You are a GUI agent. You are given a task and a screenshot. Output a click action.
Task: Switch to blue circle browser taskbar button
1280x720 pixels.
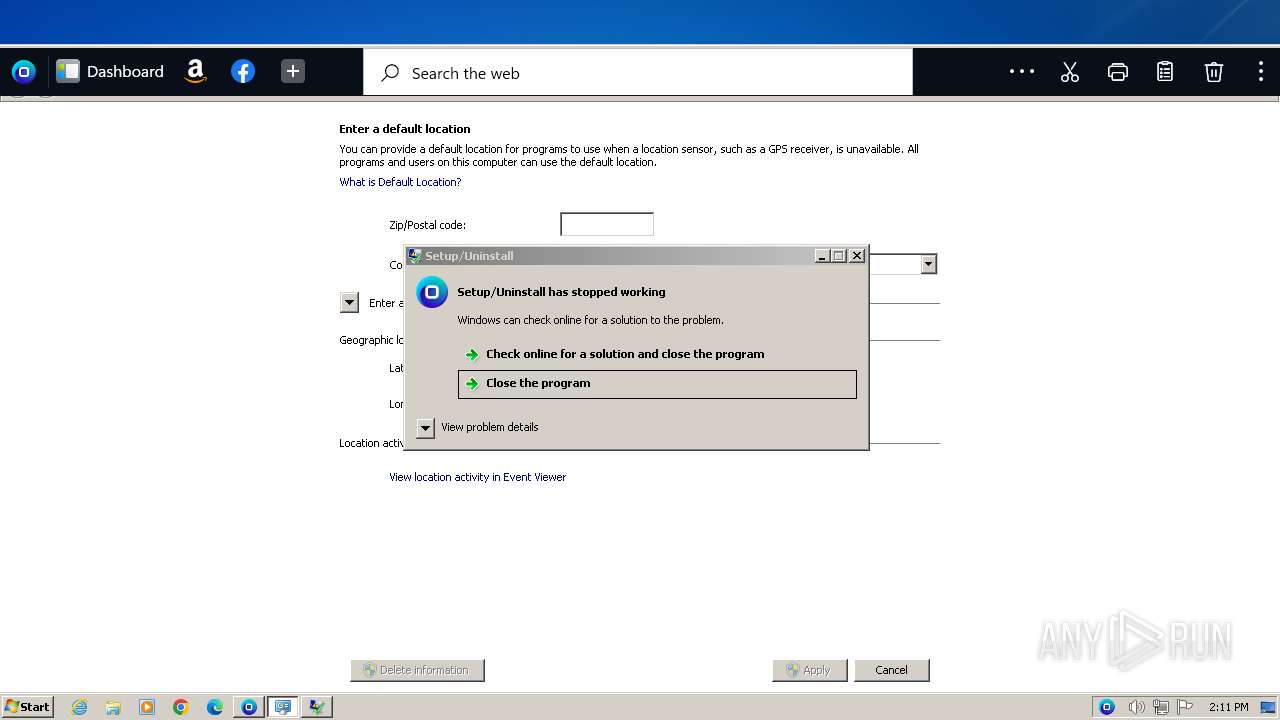point(249,707)
